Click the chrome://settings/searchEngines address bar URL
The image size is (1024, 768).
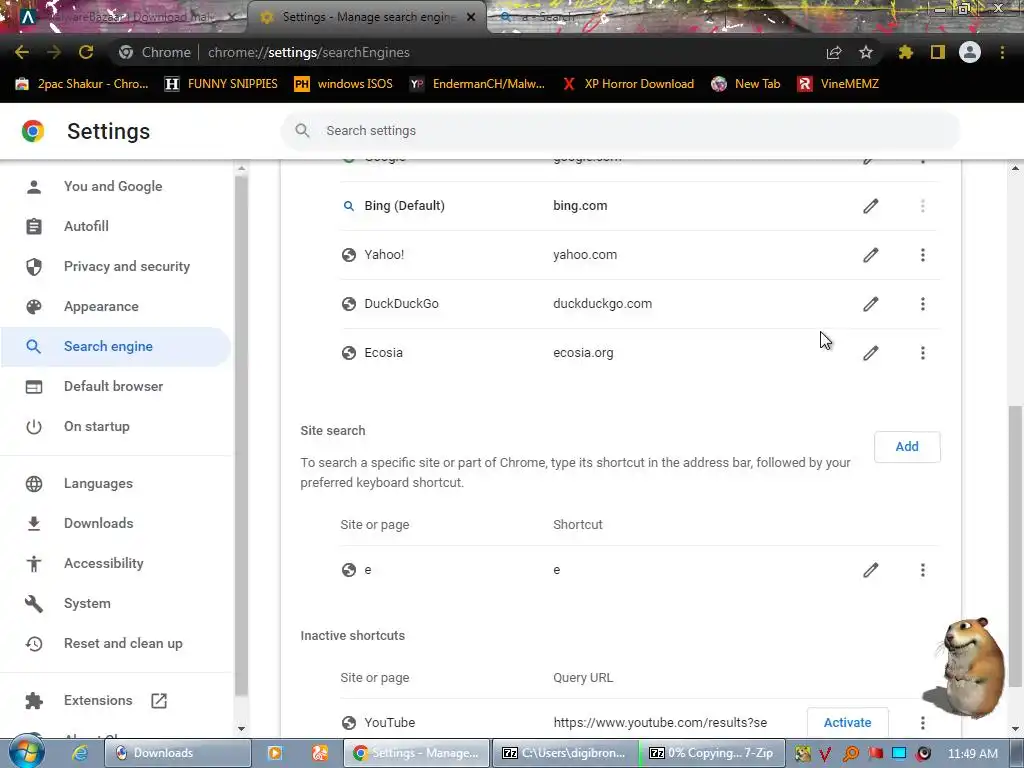[x=308, y=52]
